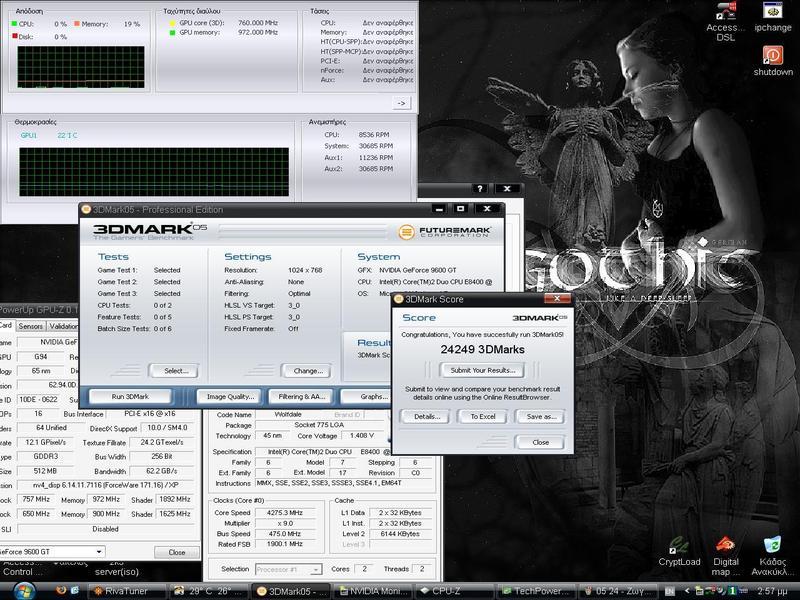Click the GPU temperature graph
The width and height of the screenshot is (800, 600).
click(154, 172)
